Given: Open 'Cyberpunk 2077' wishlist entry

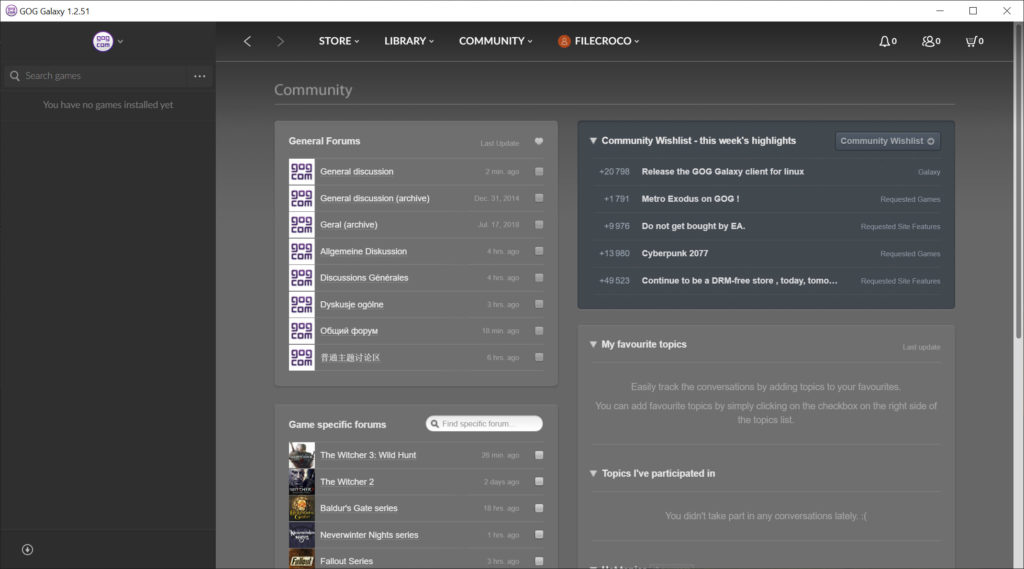Looking at the screenshot, I should coord(675,253).
